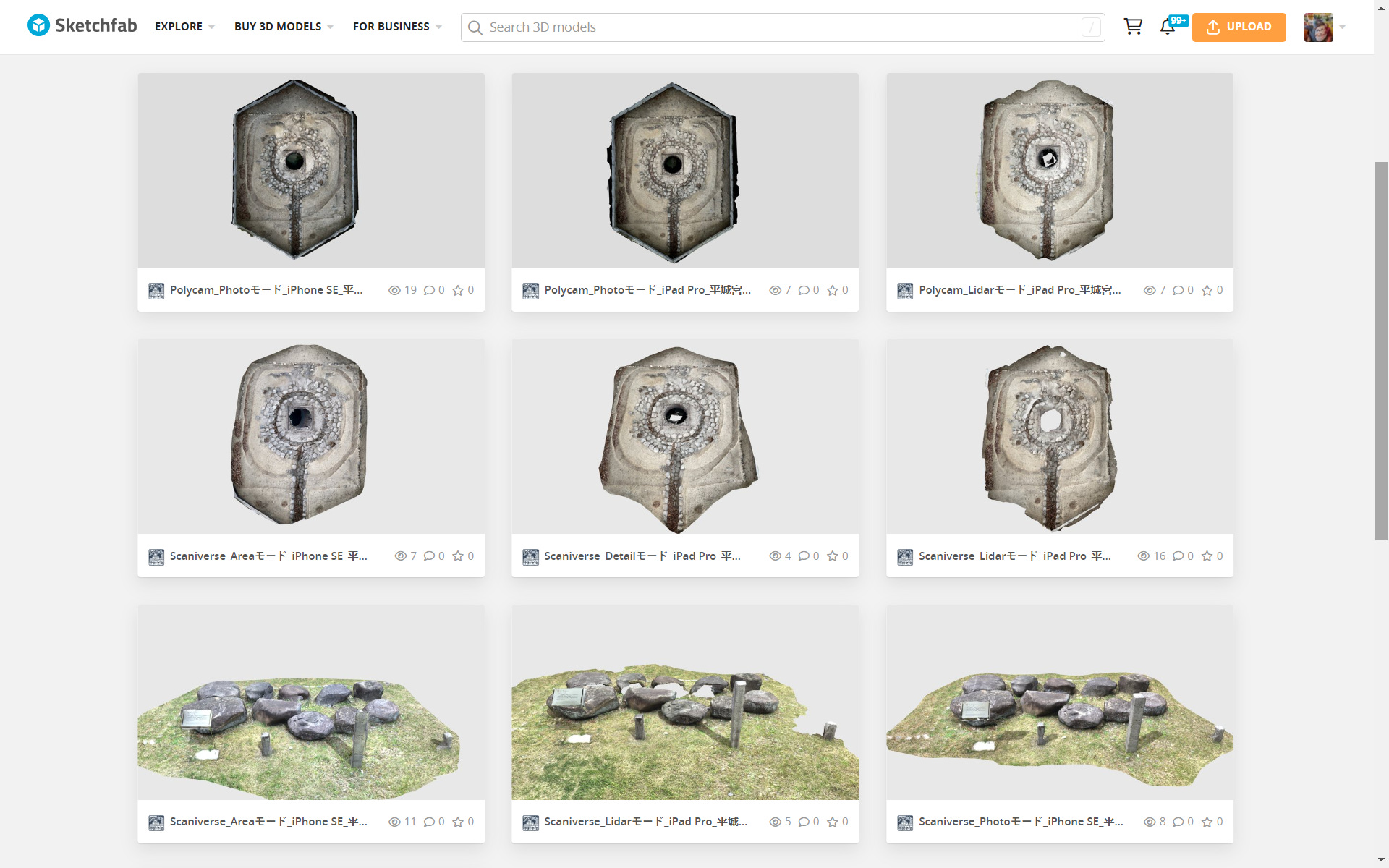Click the UPLOAD button
1389x868 pixels.
(1239, 27)
